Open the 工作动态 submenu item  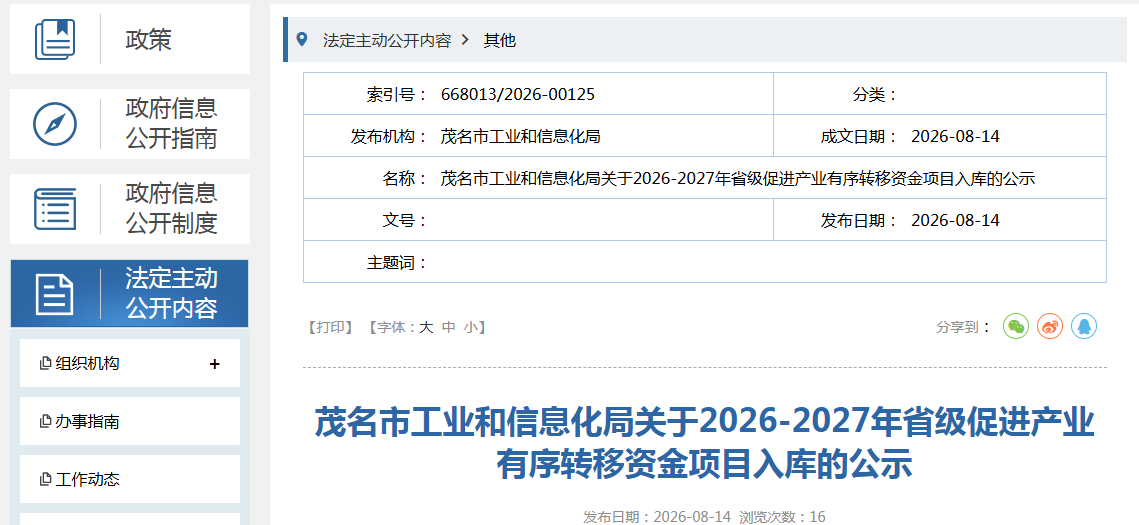(x=130, y=479)
